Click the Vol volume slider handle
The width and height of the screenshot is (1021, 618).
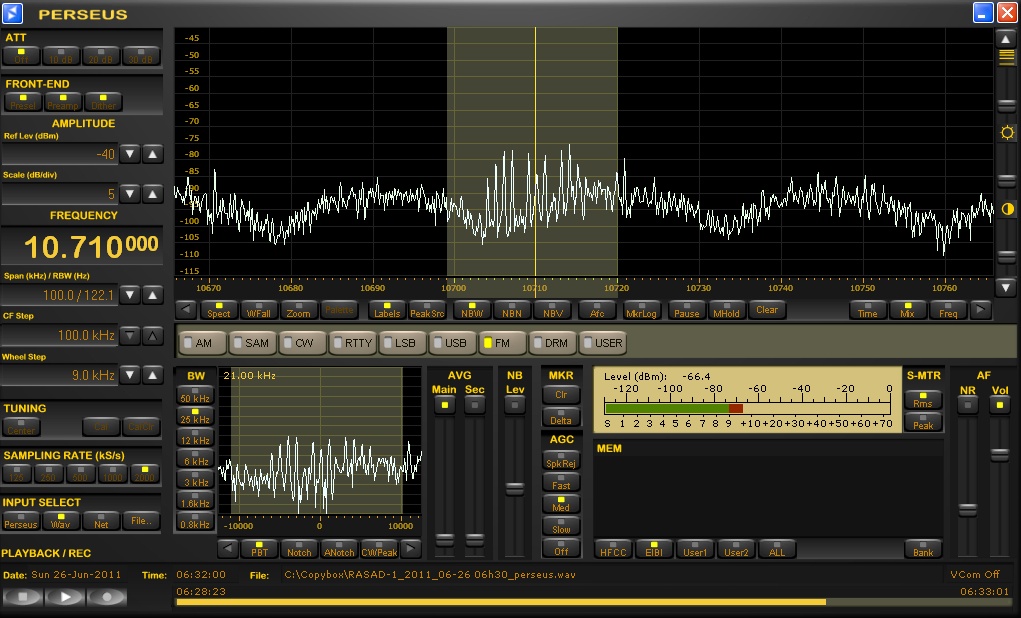(1000, 455)
